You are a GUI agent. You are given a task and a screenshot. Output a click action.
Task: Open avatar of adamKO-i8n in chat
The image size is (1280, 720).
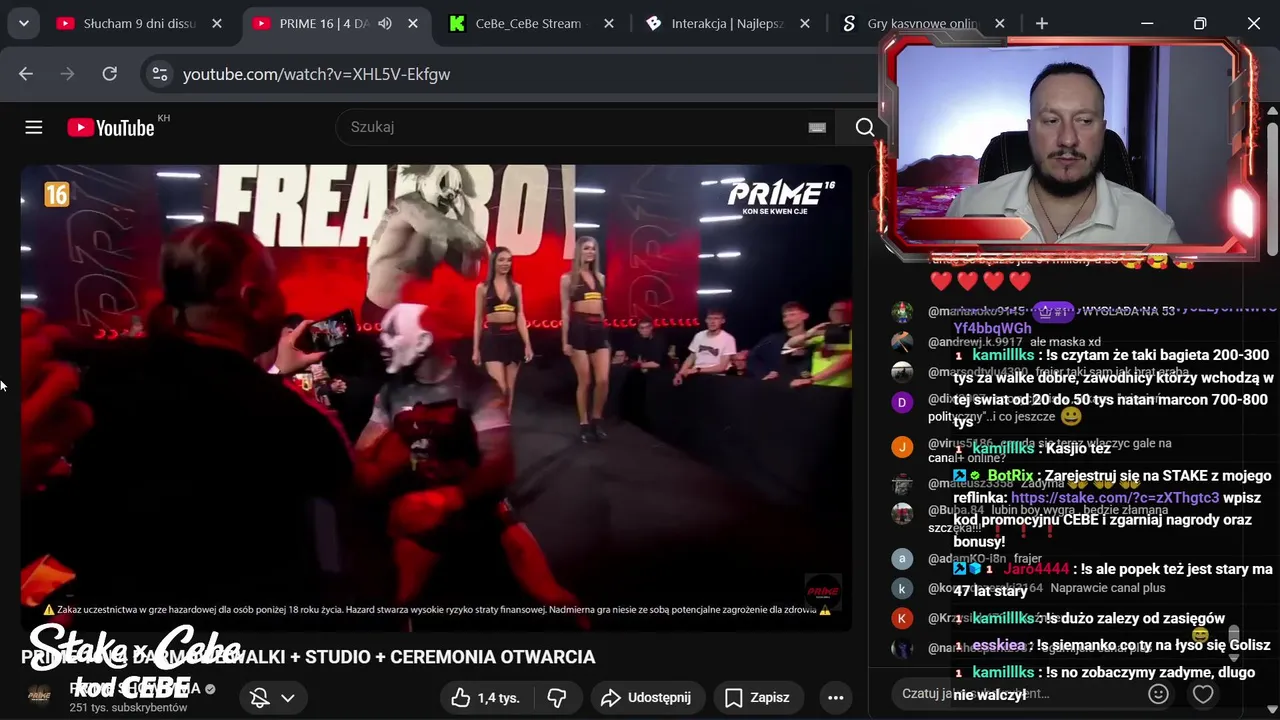click(902, 559)
